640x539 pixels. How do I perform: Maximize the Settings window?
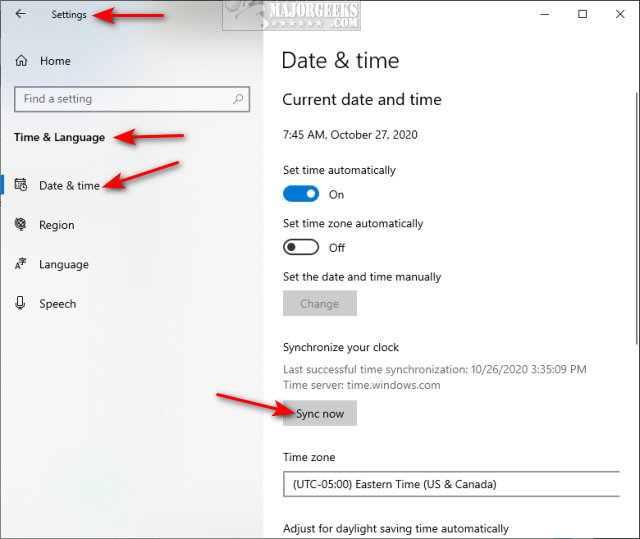(x=582, y=14)
